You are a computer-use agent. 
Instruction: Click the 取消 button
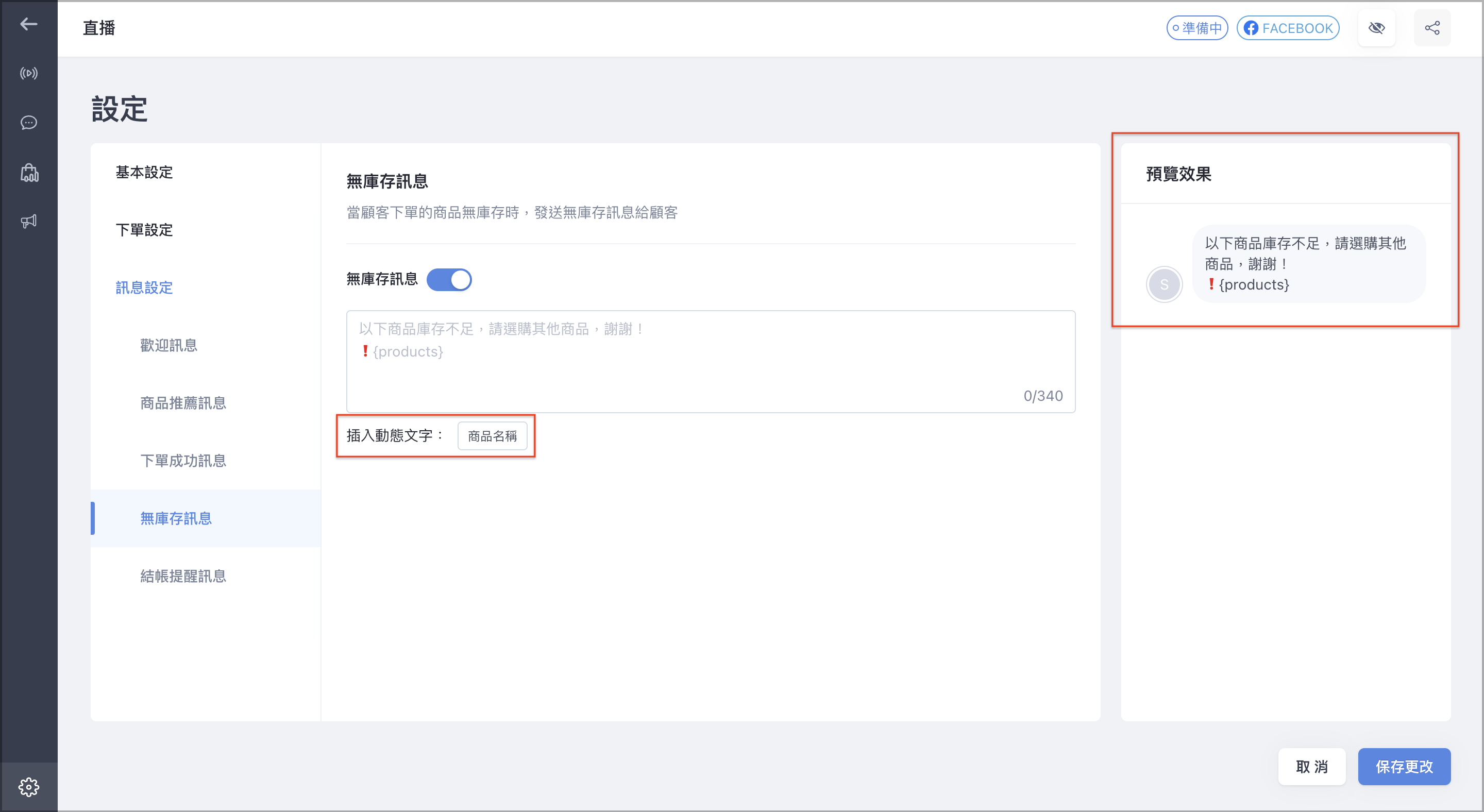point(1312,767)
